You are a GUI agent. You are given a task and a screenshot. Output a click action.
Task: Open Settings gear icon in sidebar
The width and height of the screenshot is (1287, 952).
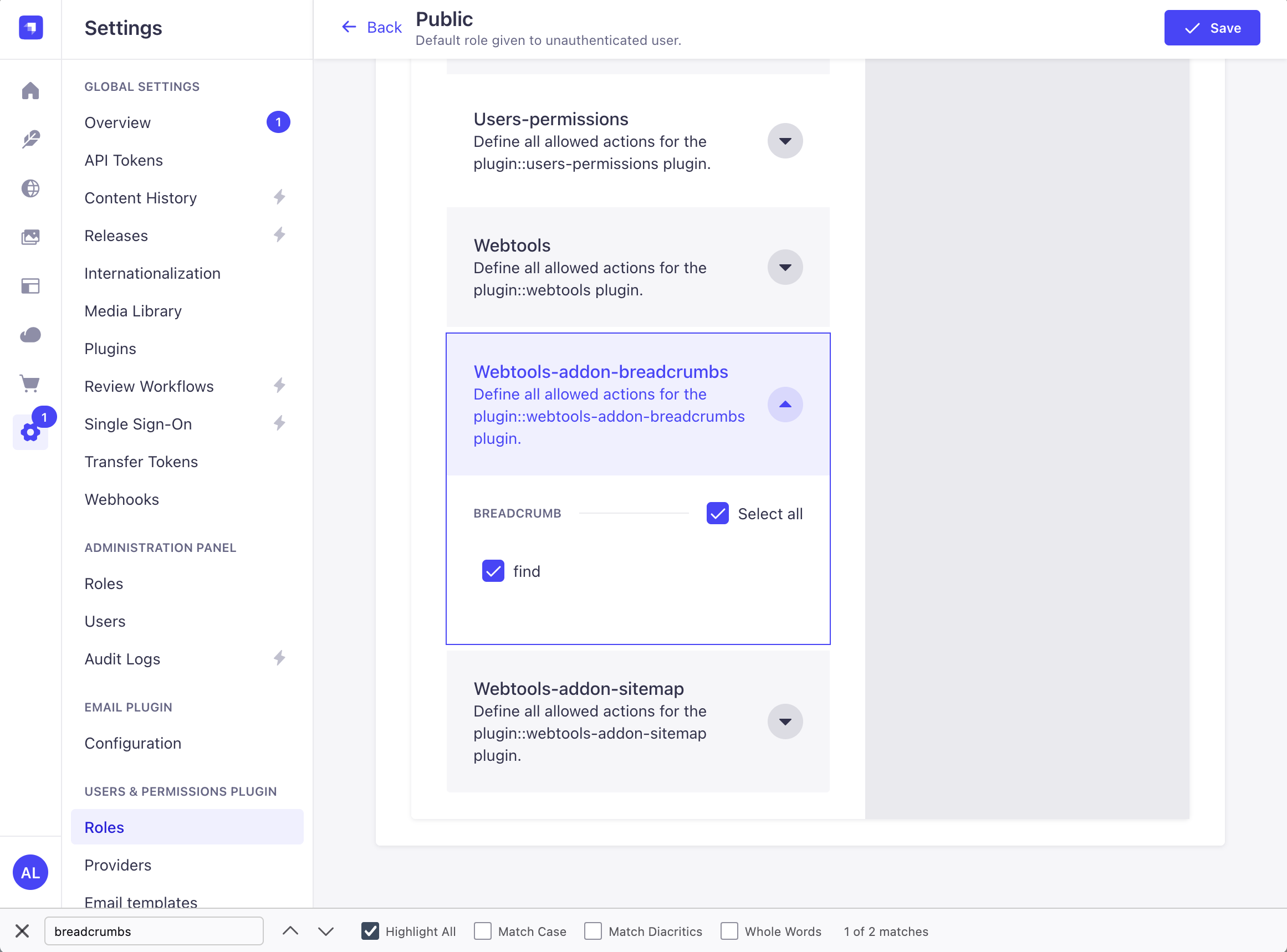coord(30,432)
